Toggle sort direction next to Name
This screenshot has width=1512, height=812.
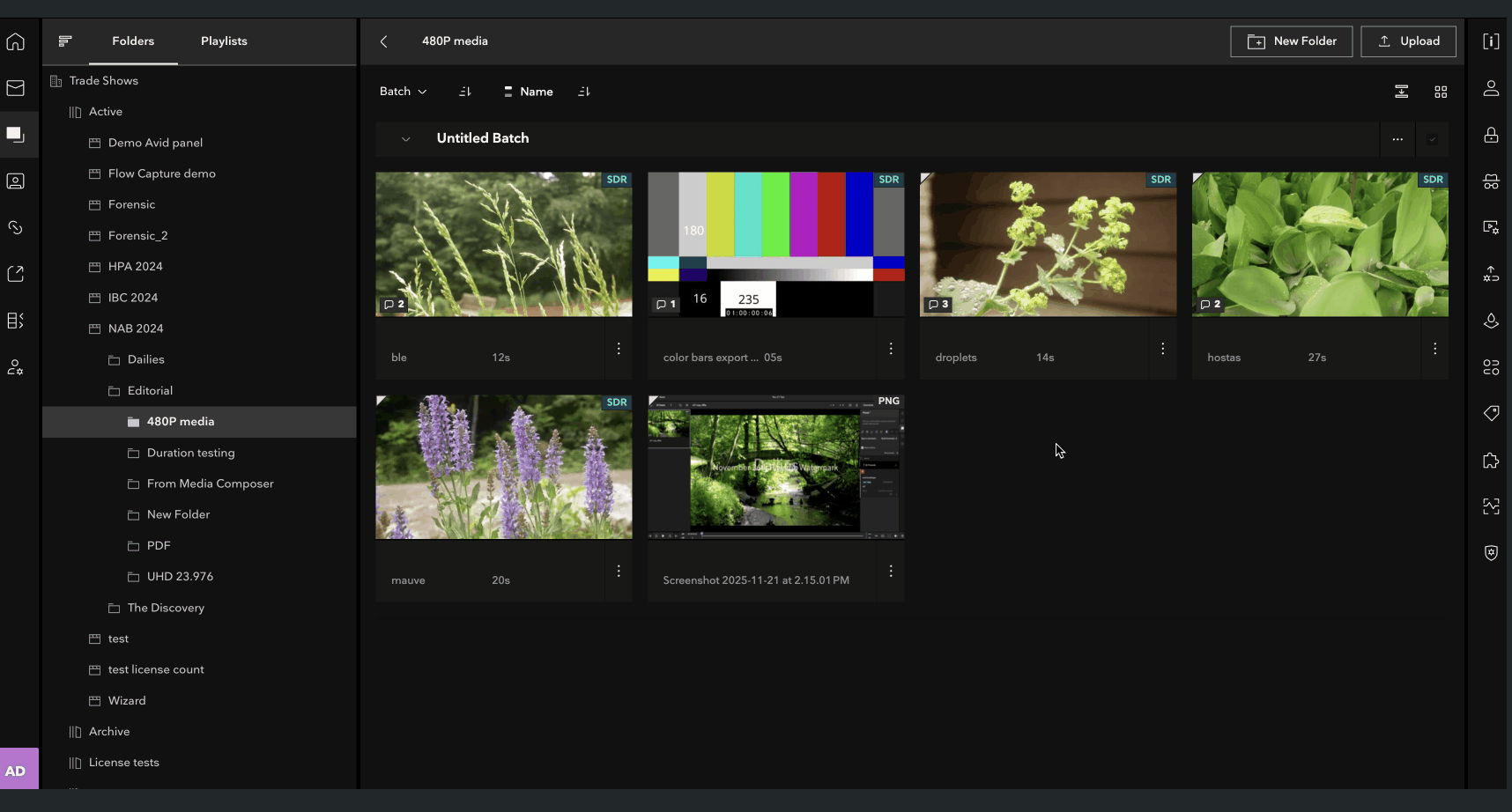[583, 92]
